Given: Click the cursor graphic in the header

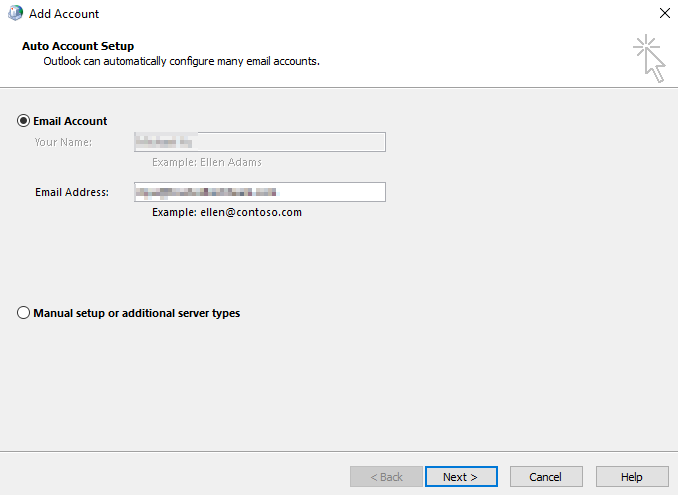Looking at the screenshot, I should click(x=649, y=58).
